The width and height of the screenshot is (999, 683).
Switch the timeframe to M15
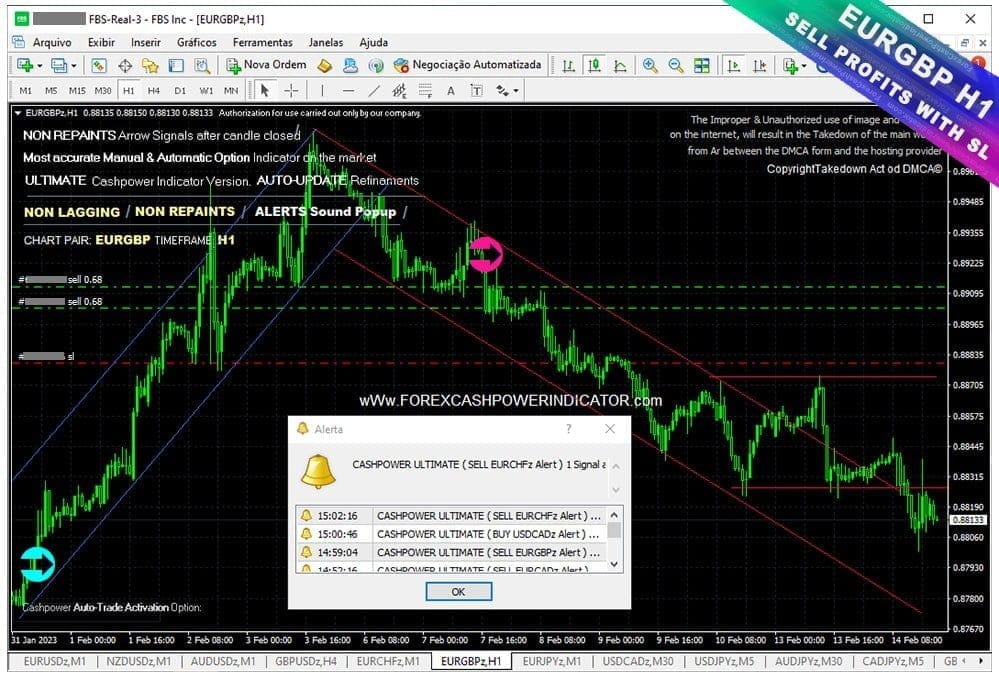click(x=76, y=89)
